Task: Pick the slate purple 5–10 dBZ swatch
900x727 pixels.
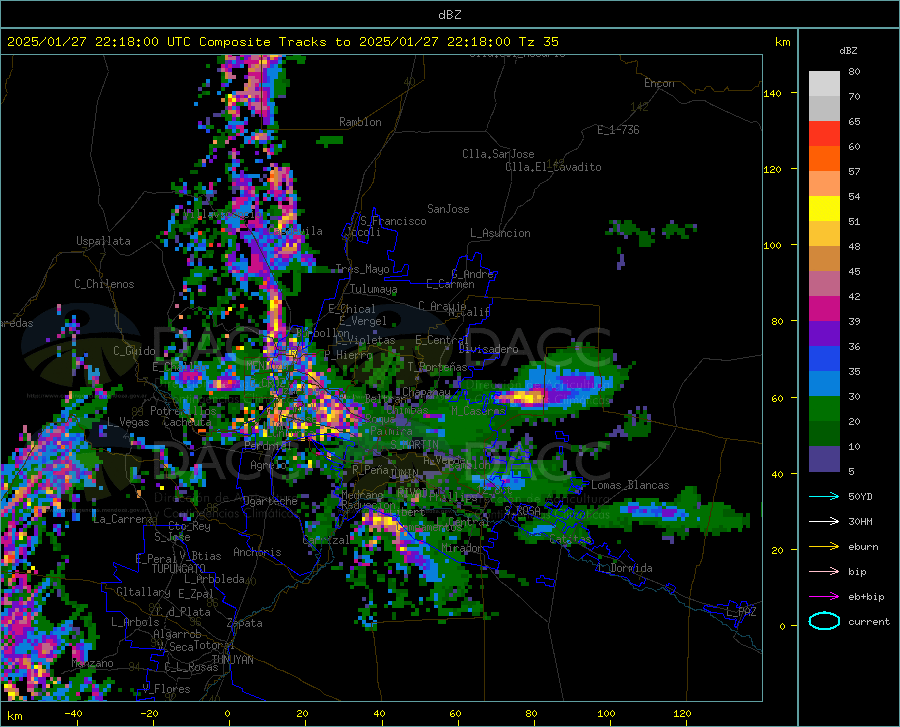Action: [x=824, y=459]
